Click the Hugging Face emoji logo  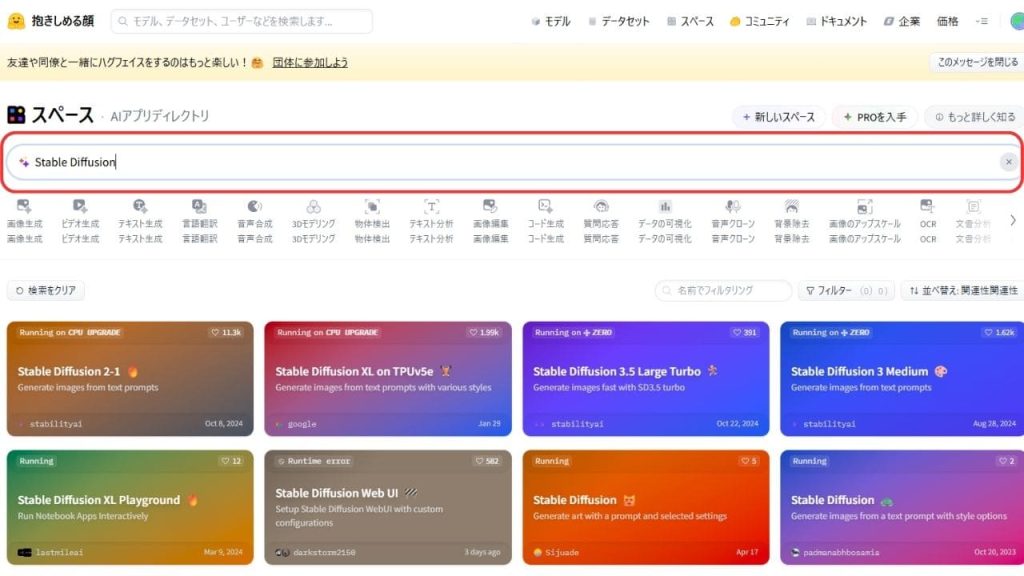tap(16, 21)
